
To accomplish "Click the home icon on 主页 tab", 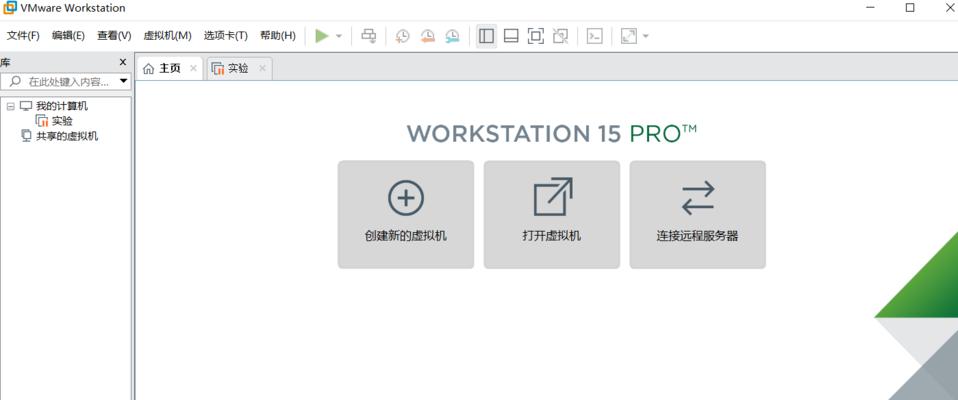I will coord(148,69).
